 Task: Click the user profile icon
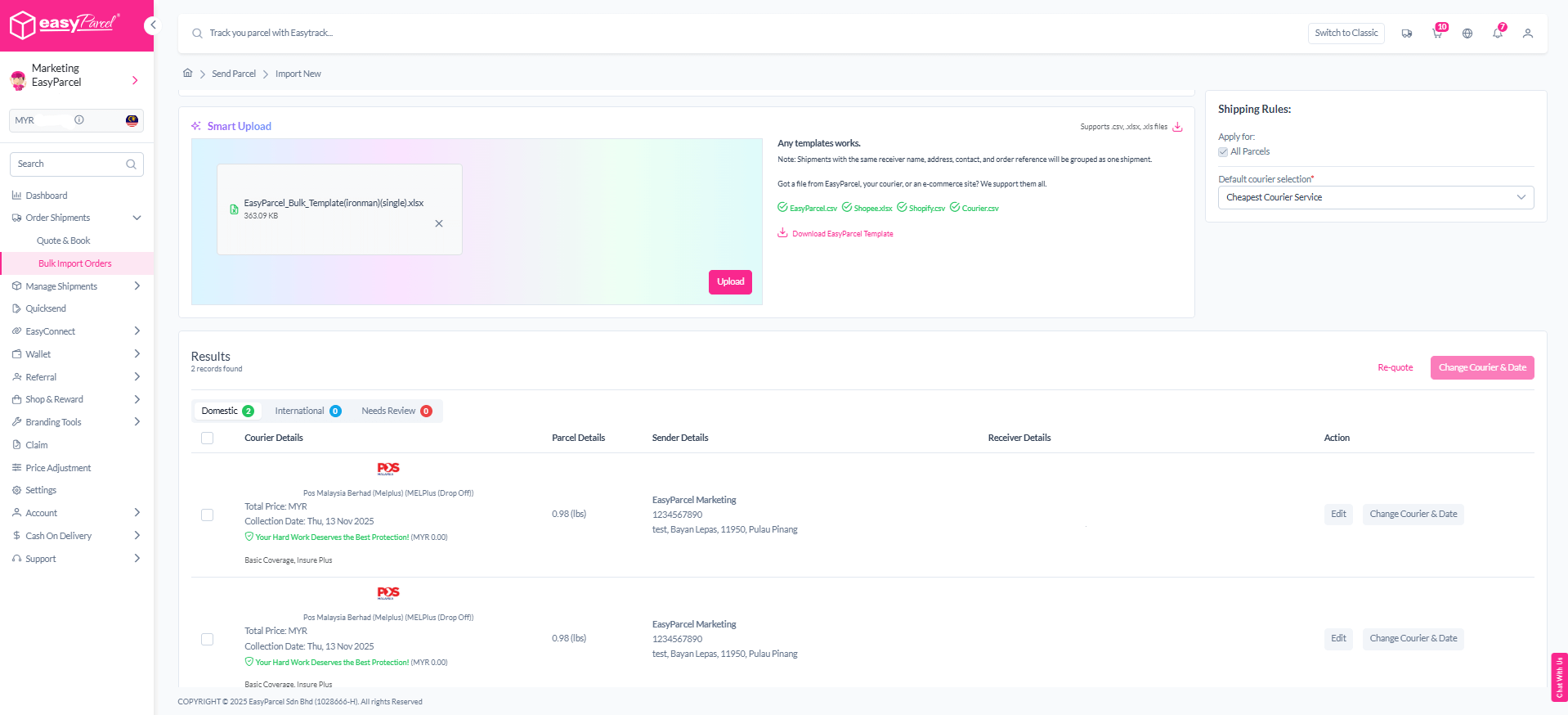click(x=1527, y=34)
